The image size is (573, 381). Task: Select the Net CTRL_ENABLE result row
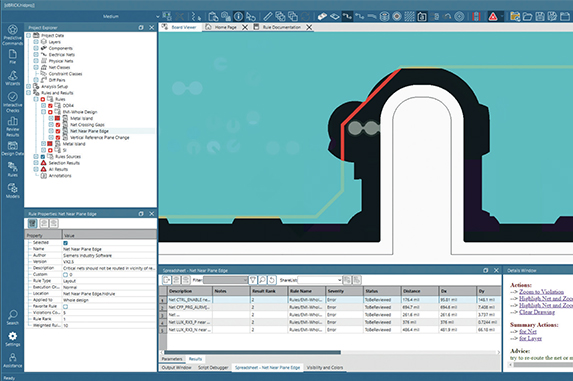tap(330, 300)
